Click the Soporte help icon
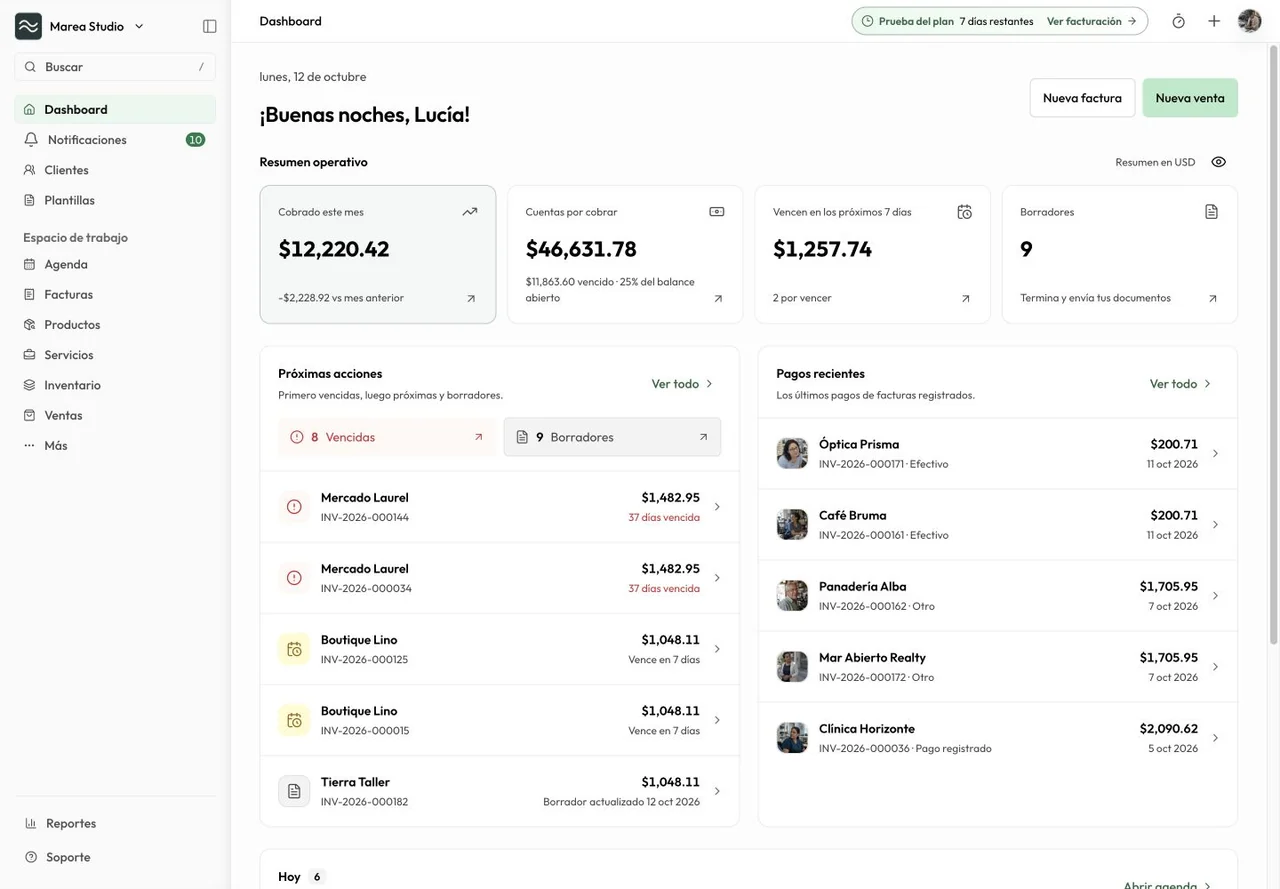The width and height of the screenshot is (1280, 889). [31, 857]
